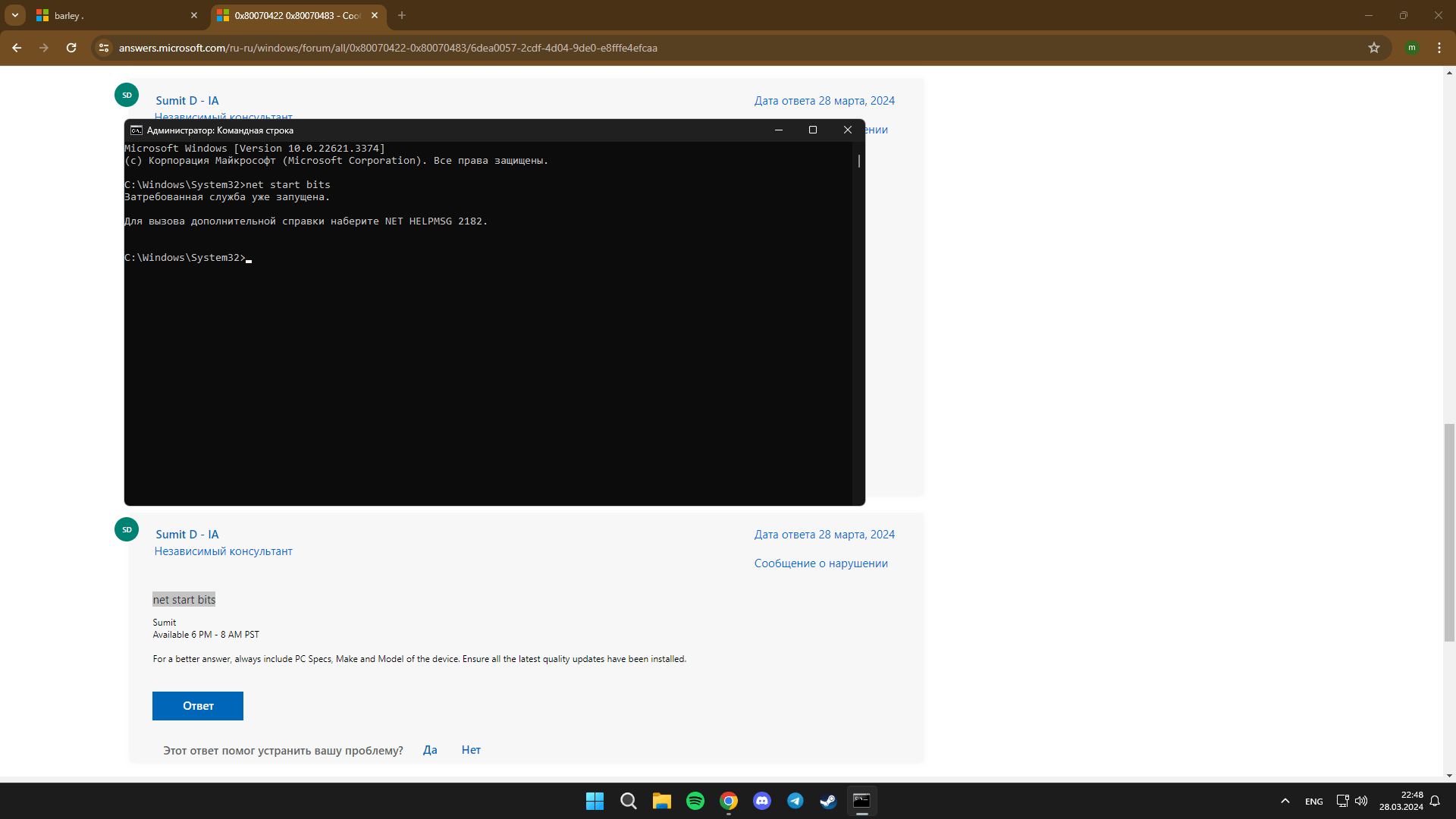Image resolution: width=1456 pixels, height=819 pixels.
Task: Open the Chrome profile avatar
Action: pyautogui.click(x=1412, y=48)
